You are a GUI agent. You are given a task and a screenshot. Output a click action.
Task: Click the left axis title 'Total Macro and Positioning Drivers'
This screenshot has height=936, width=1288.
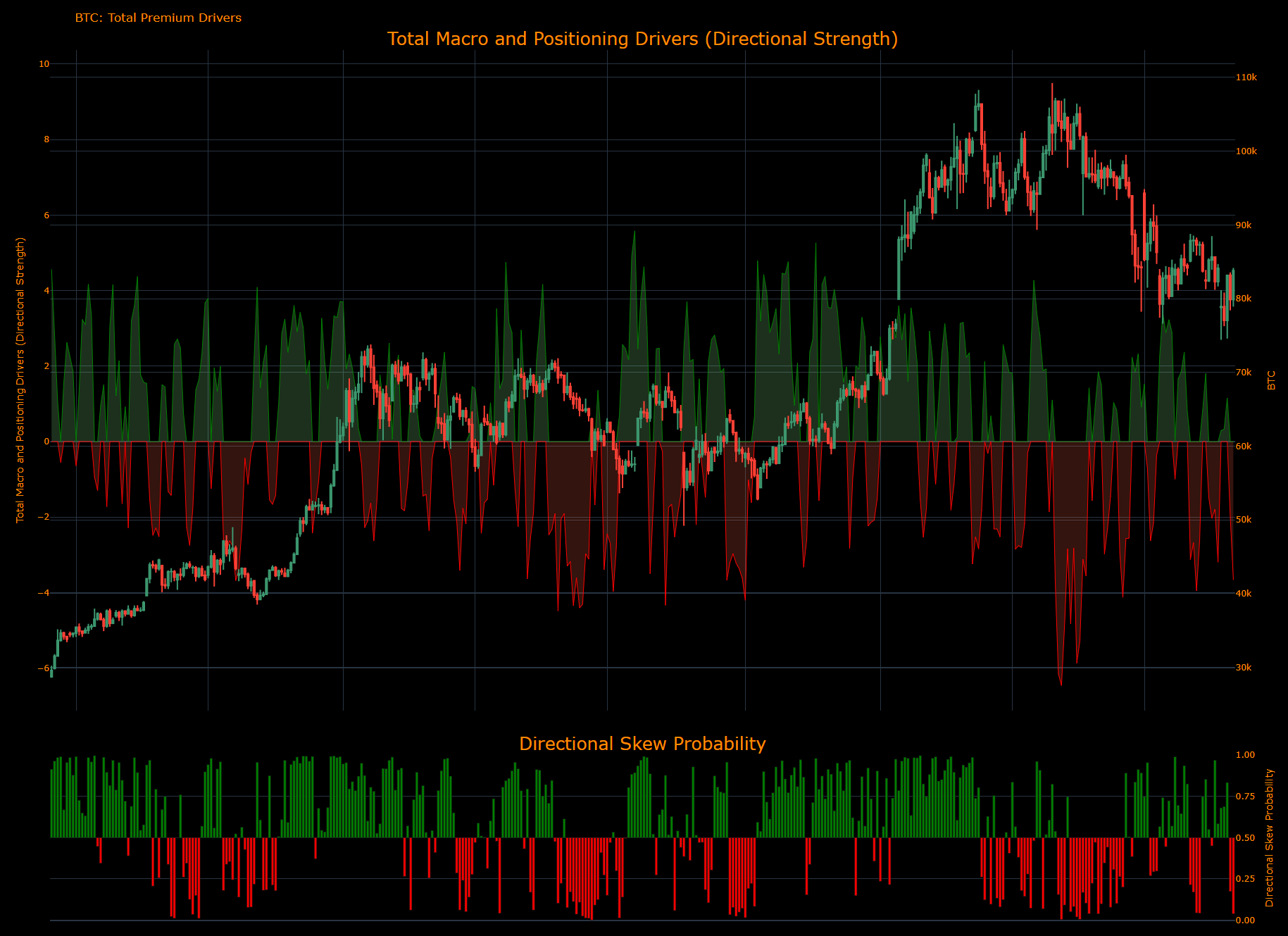[x=20, y=380]
